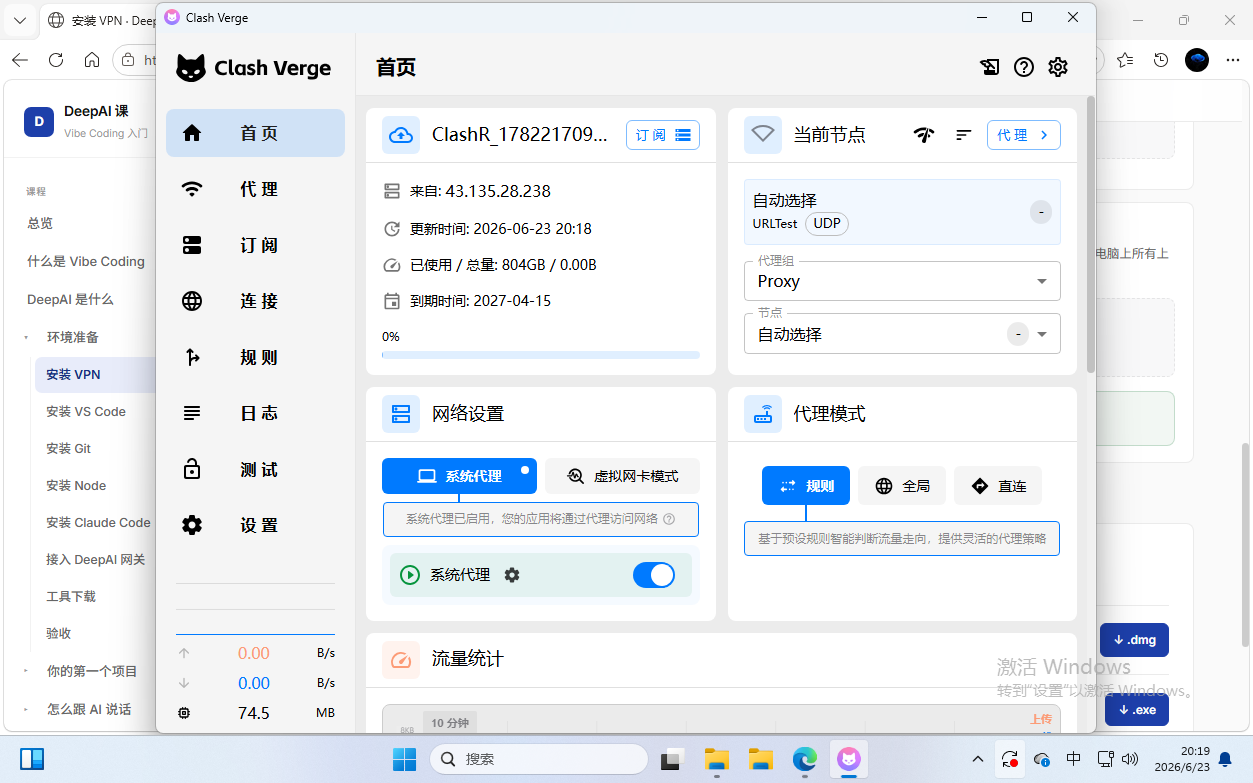Click the download speed arrow in sidebar
This screenshot has width=1253, height=783.
[x=184, y=683]
